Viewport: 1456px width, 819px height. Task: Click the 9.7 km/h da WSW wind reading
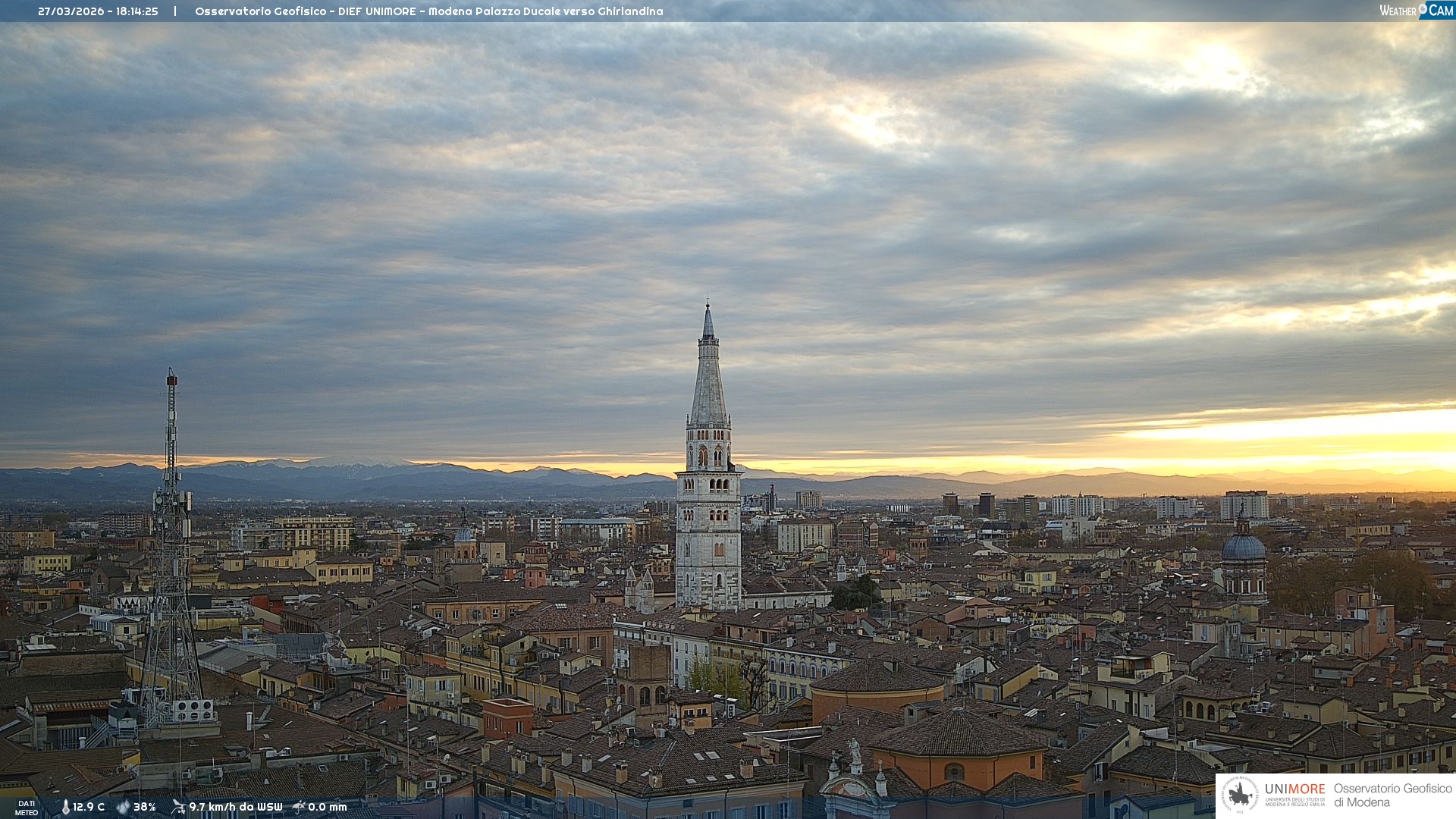click(235, 807)
